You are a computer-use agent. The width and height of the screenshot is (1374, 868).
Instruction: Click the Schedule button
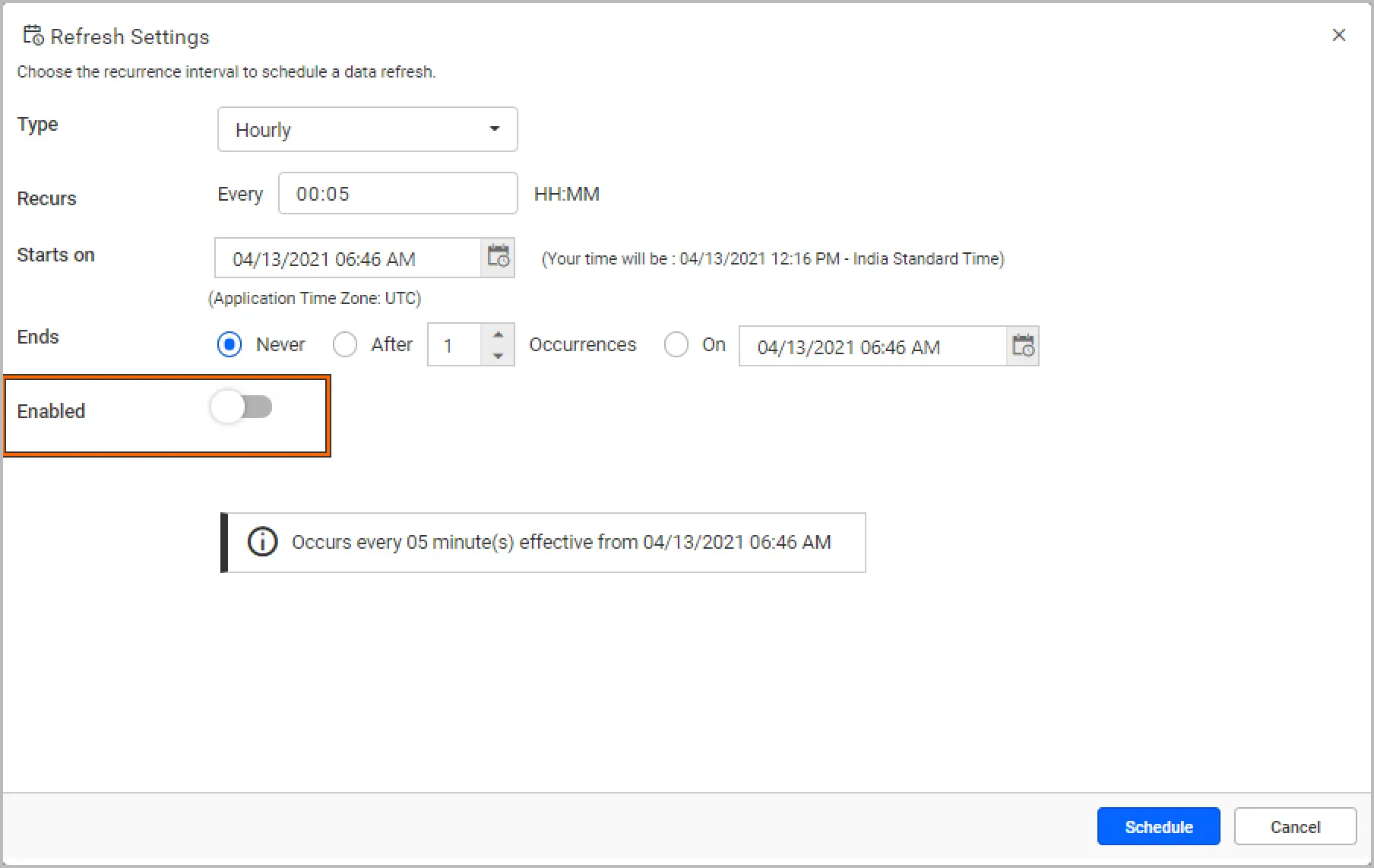(1158, 826)
